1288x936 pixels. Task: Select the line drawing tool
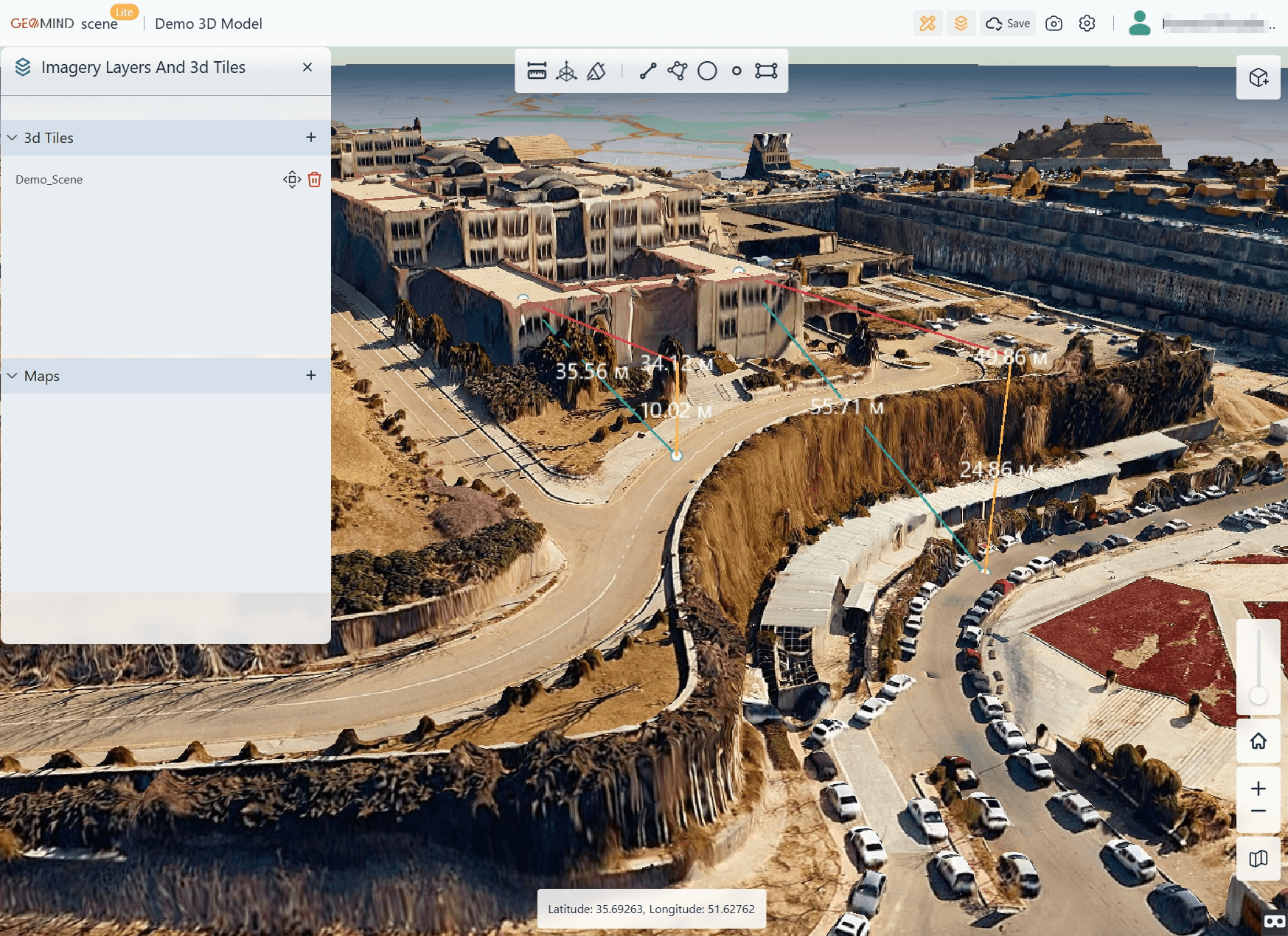coord(647,71)
